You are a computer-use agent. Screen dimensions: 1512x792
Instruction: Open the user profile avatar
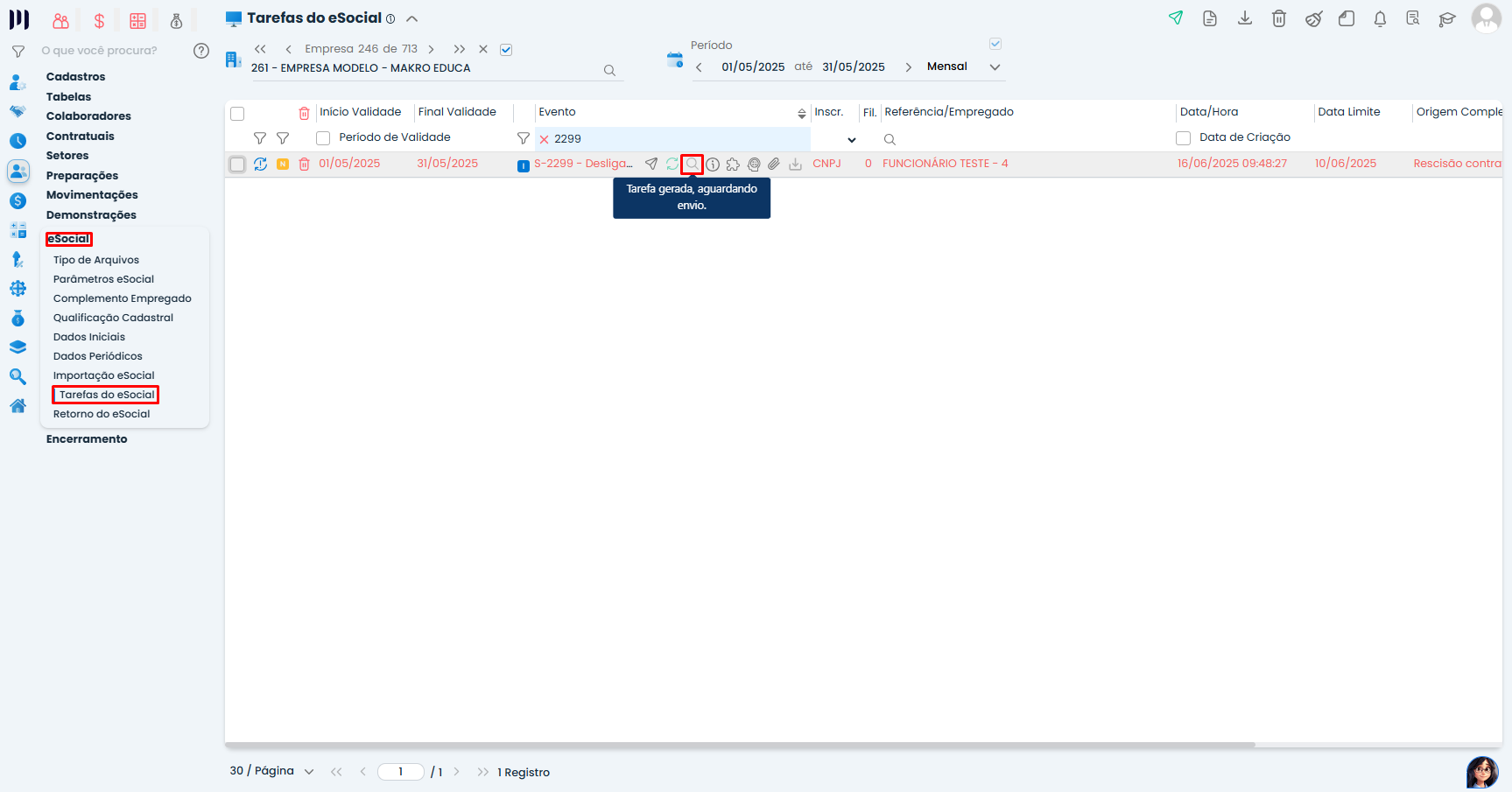tap(1487, 18)
